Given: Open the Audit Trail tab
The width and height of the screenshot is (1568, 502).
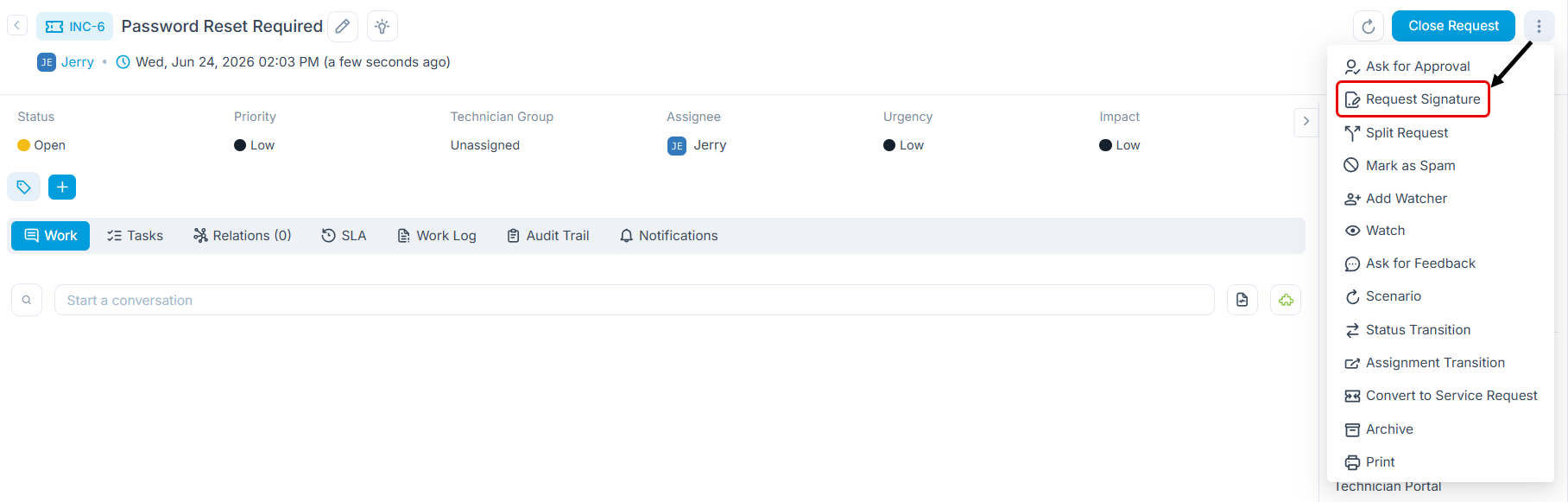Looking at the screenshot, I should 547,236.
